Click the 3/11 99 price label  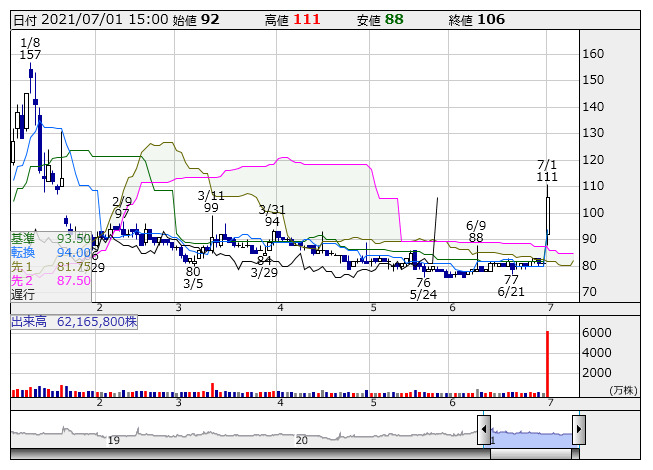click(211, 201)
